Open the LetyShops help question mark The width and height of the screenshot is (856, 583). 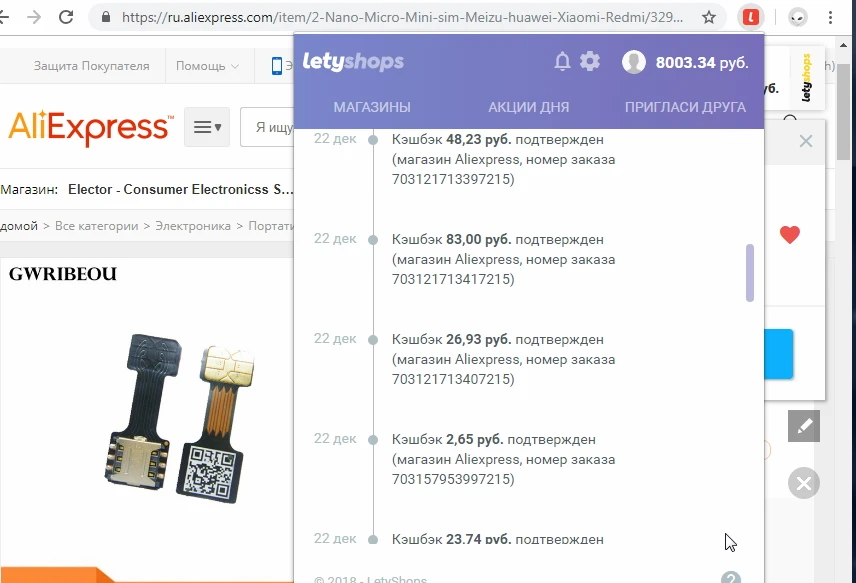coord(731,578)
